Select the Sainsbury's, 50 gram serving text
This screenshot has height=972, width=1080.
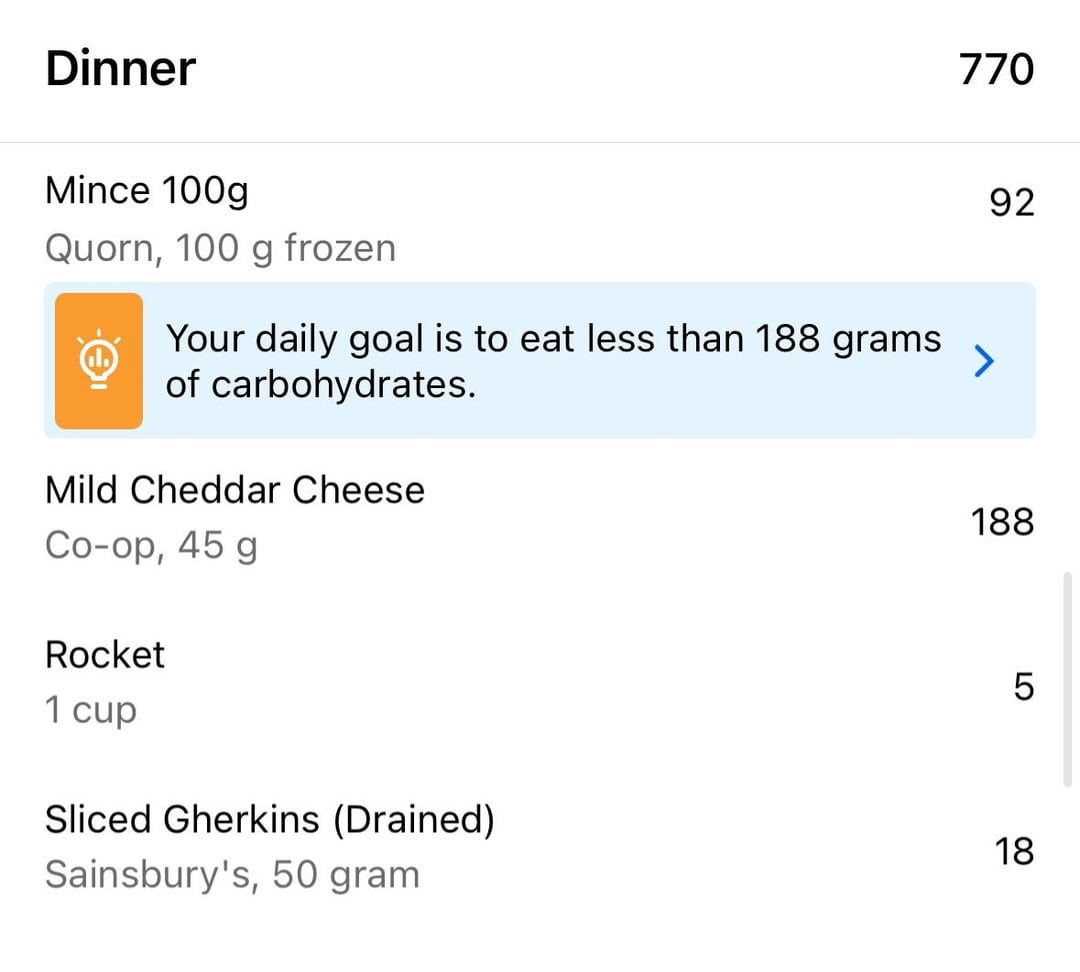click(232, 875)
